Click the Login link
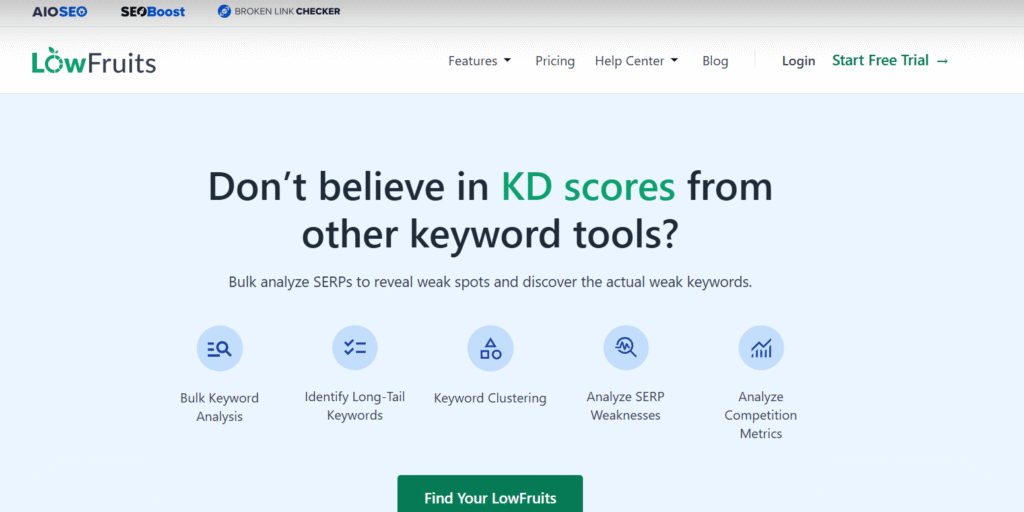Viewport: 1024px width, 512px height. tap(798, 61)
